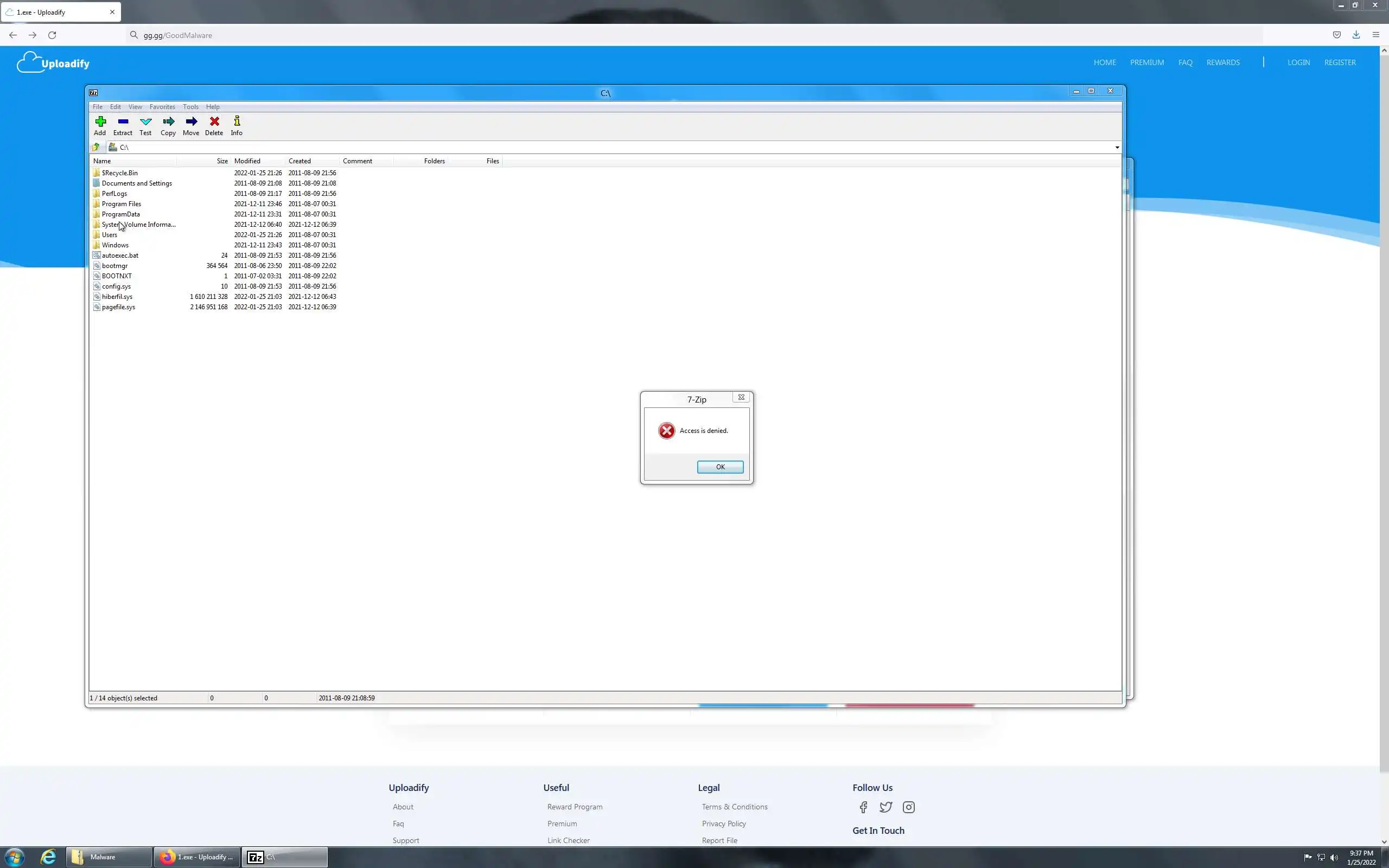Open Internet Explorer from taskbar
Image resolution: width=1389 pixels, height=868 pixels.
48,857
